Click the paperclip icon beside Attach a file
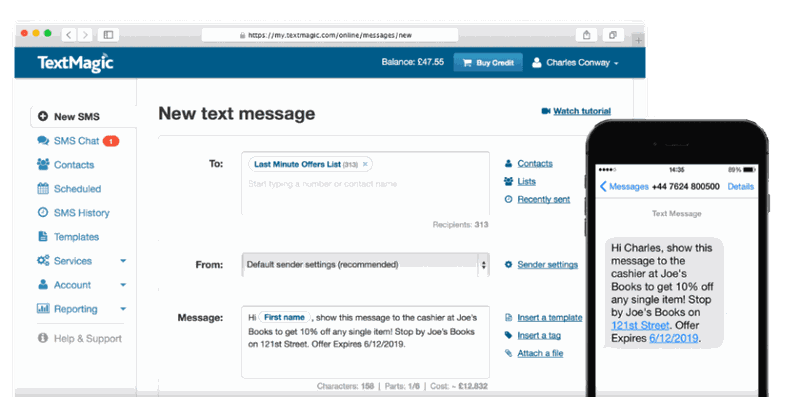 [x=508, y=353]
